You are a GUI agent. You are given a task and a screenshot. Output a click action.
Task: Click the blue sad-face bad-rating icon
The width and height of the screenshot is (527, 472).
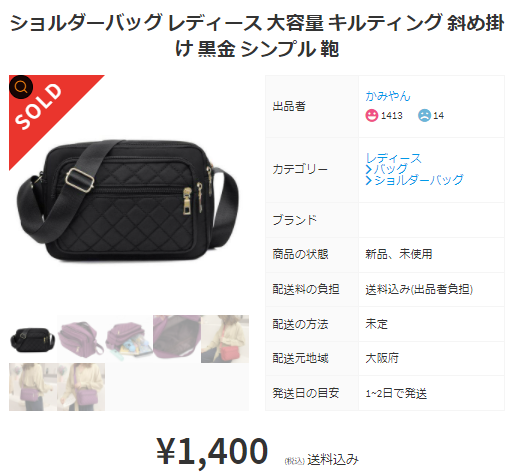(424, 116)
